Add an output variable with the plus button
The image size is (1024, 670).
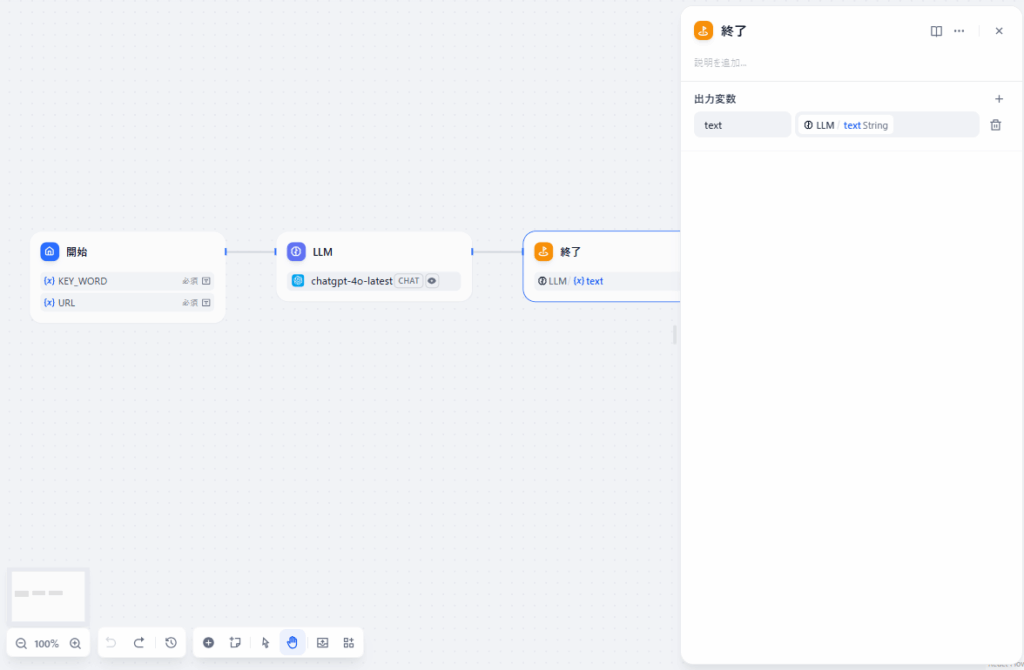pyautogui.click(x=999, y=99)
